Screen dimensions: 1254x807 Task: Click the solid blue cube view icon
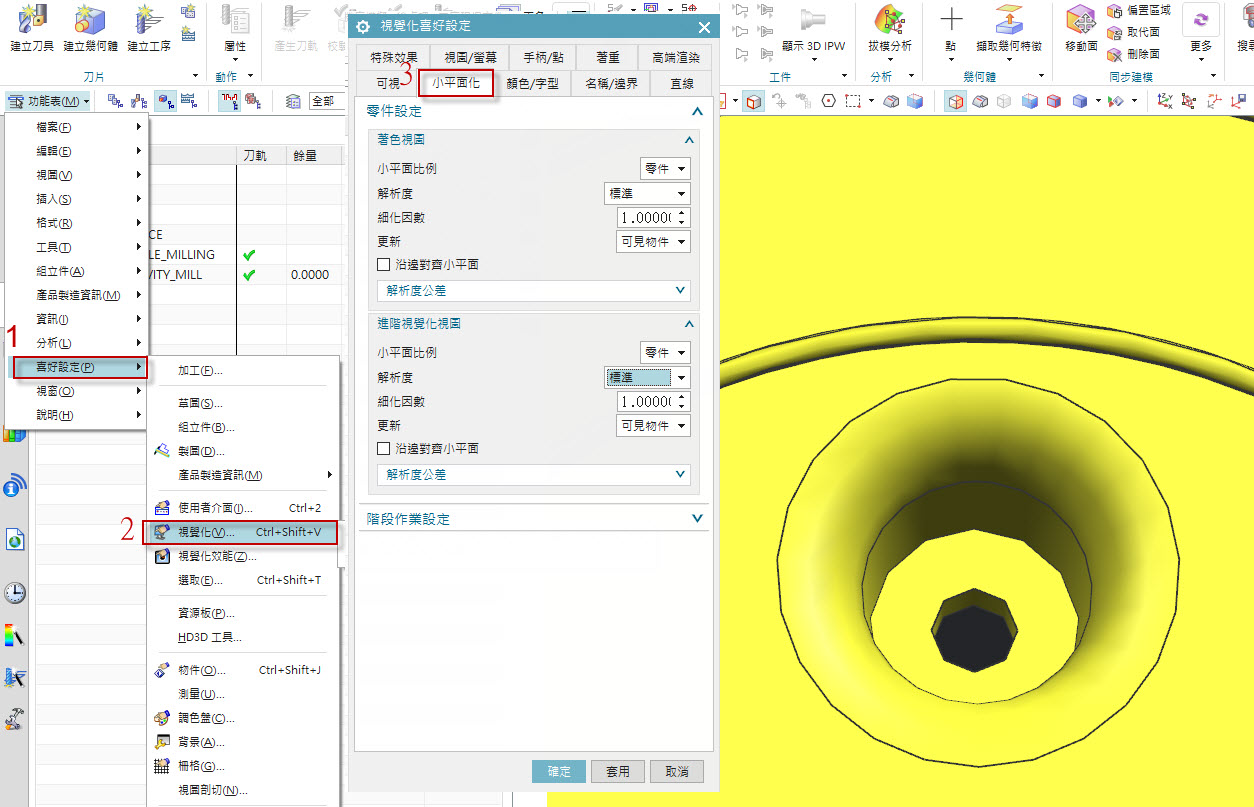pos(1080,101)
